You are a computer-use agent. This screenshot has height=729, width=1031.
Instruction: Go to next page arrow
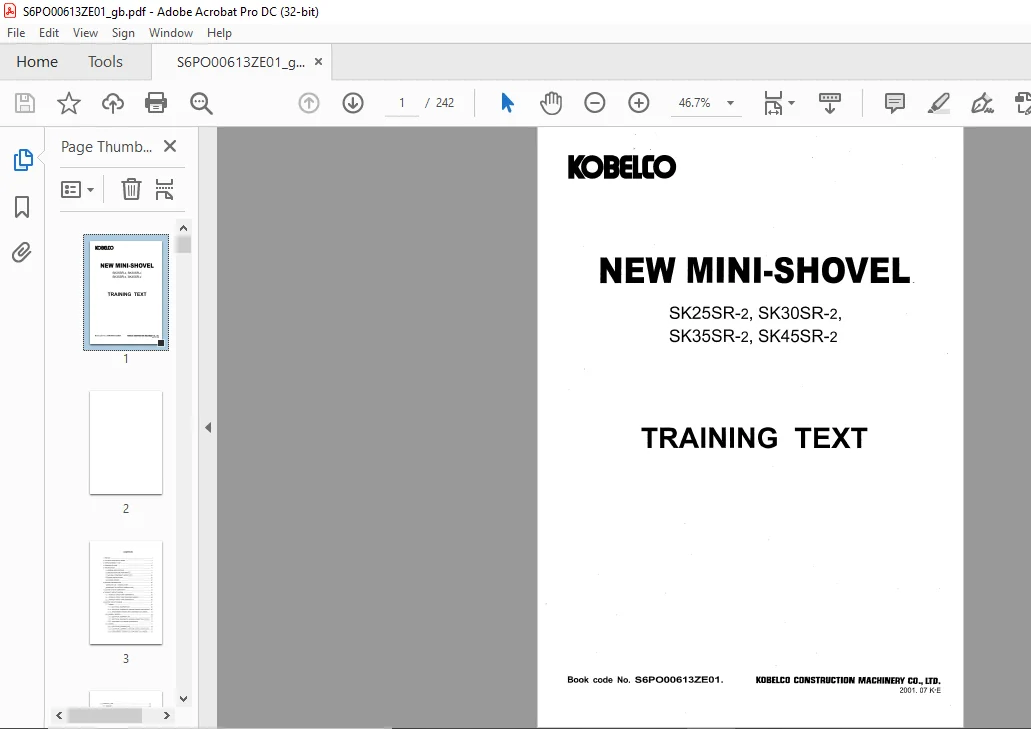353,103
